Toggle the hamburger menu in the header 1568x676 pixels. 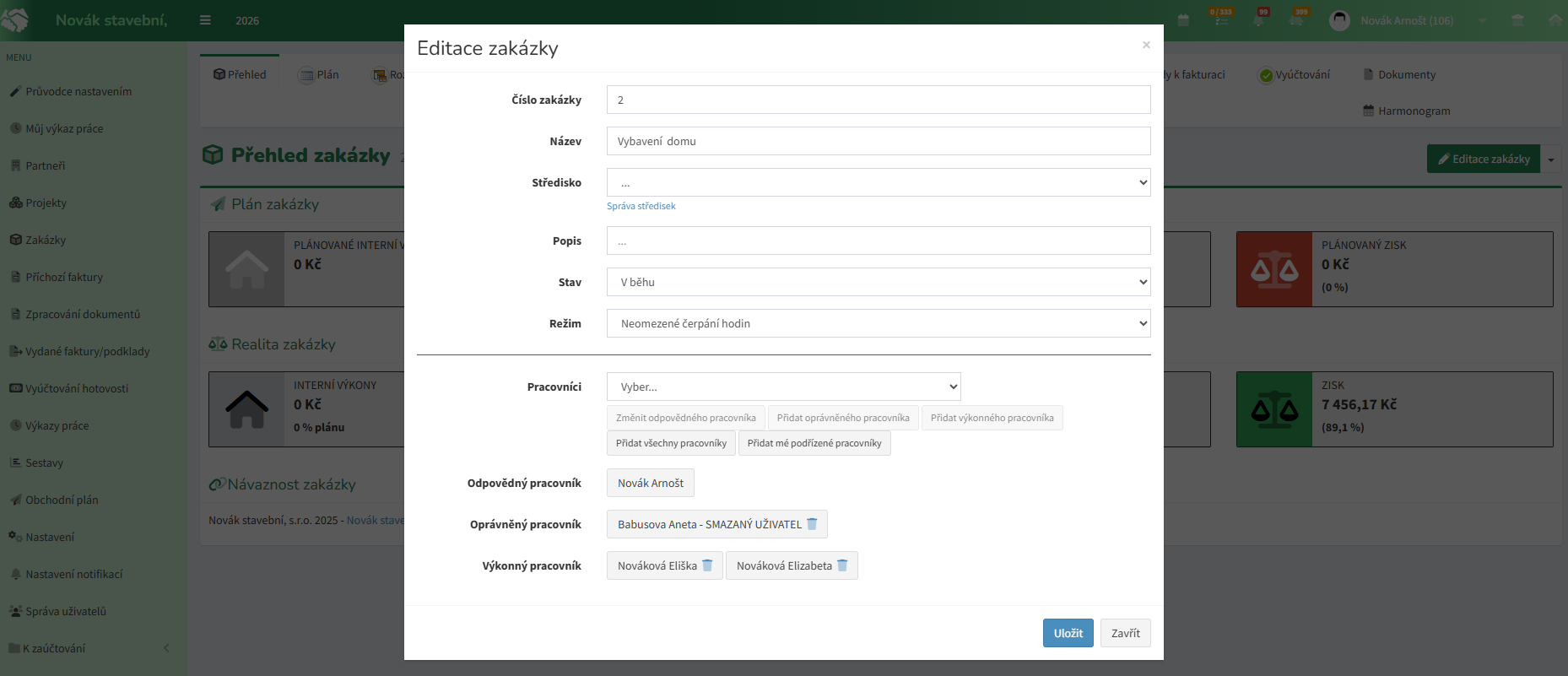(x=205, y=20)
